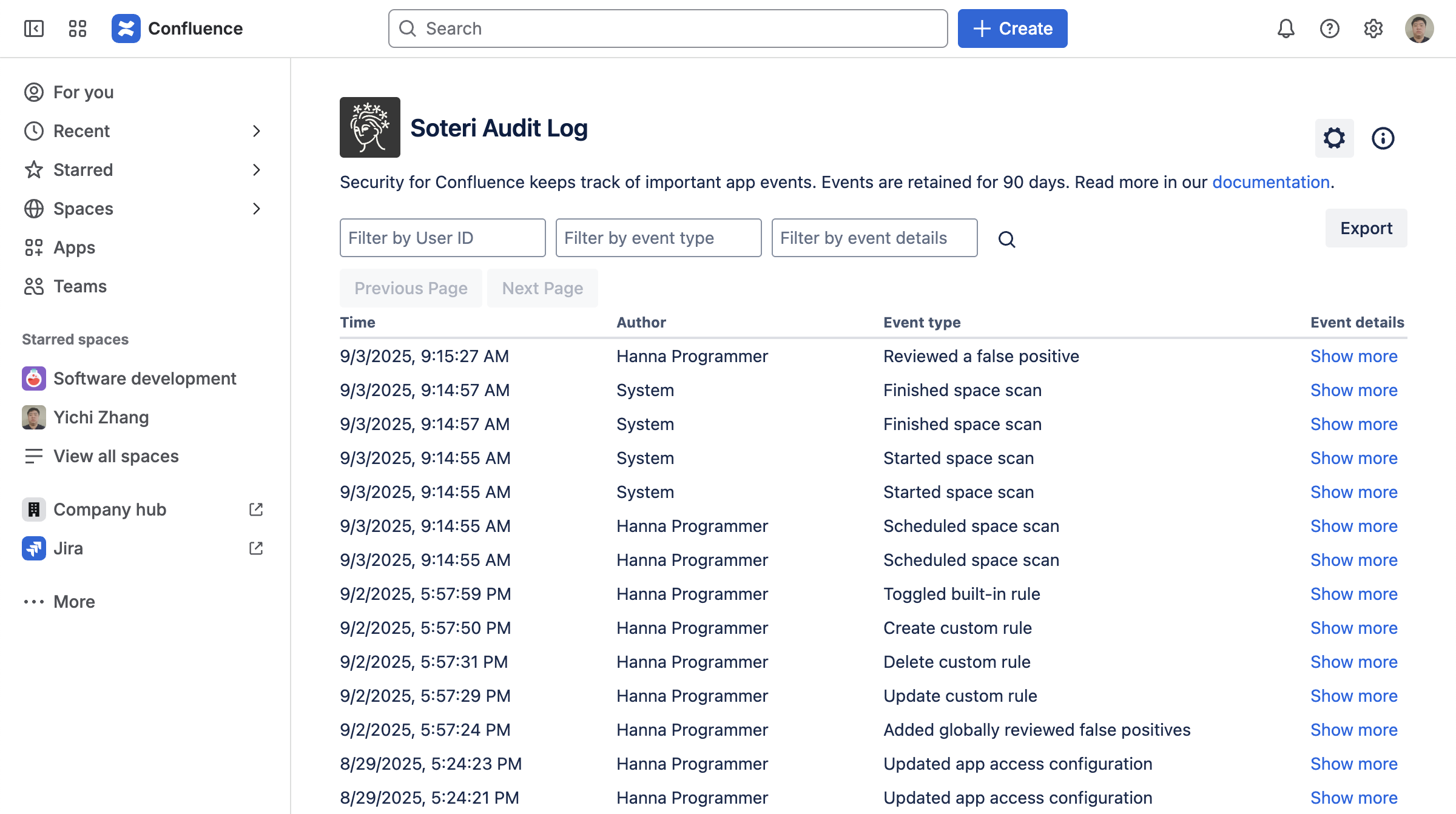Open More in the sidebar

(x=74, y=602)
